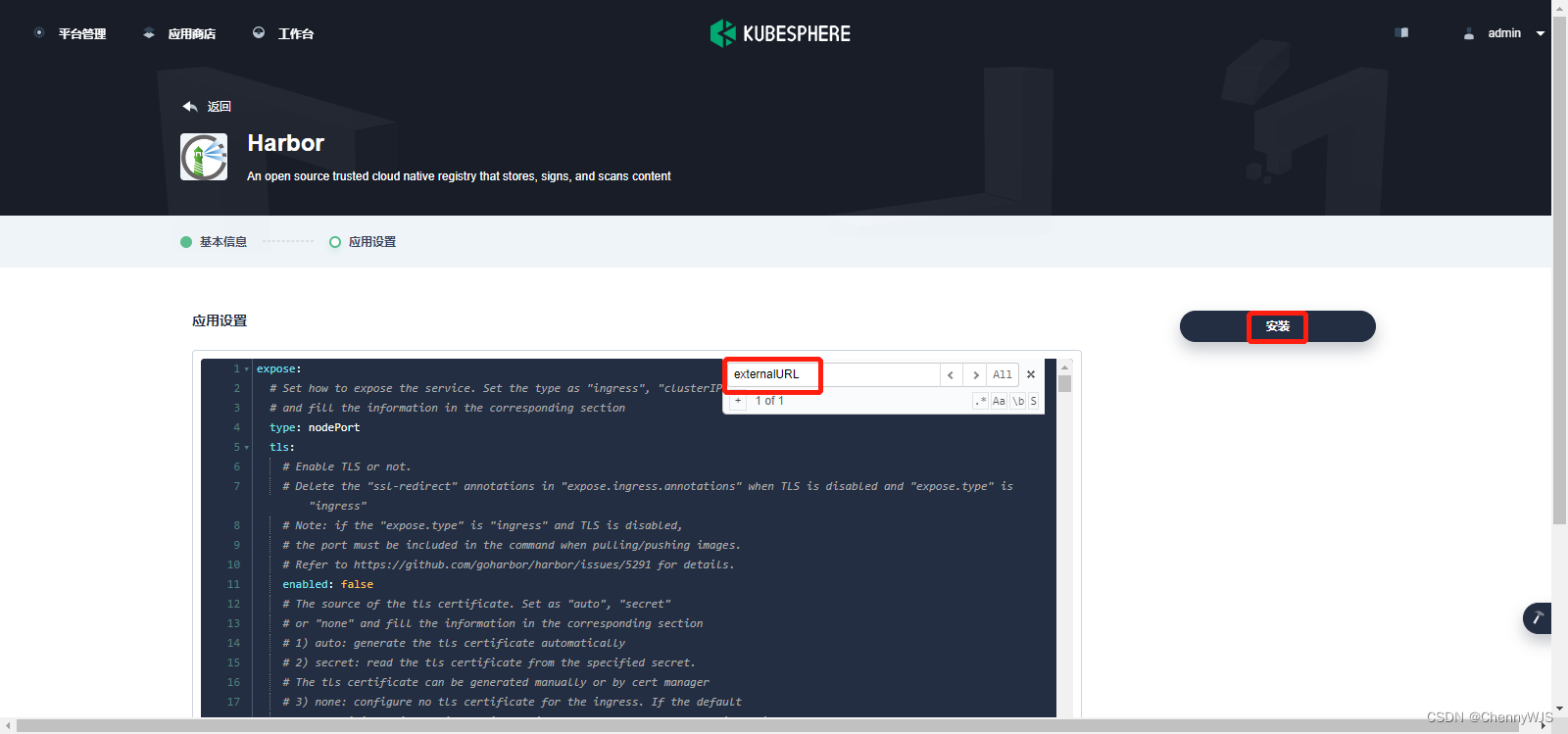Click line number 12 in gutter

pyautogui.click(x=233, y=604)
